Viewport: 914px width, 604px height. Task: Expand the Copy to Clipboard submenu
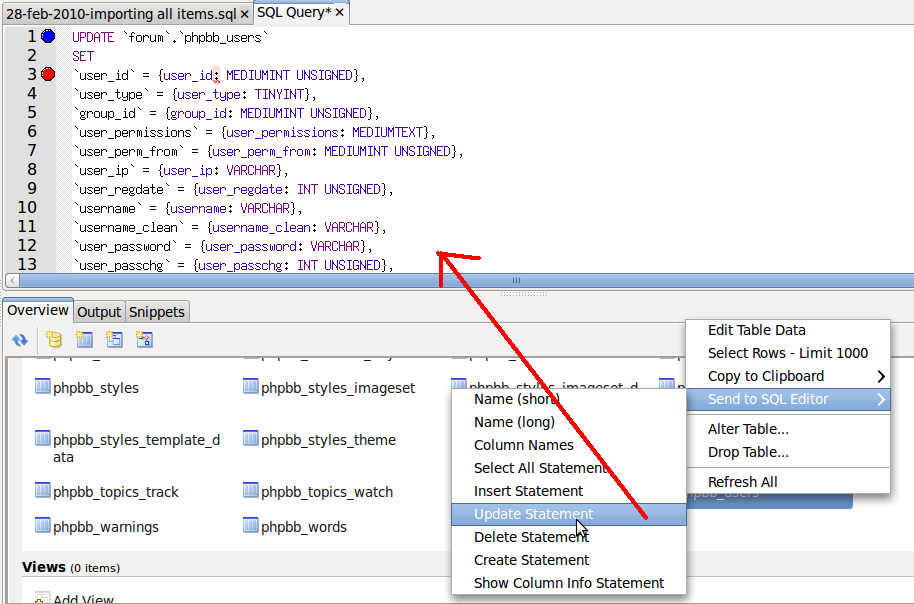[788, 376]
